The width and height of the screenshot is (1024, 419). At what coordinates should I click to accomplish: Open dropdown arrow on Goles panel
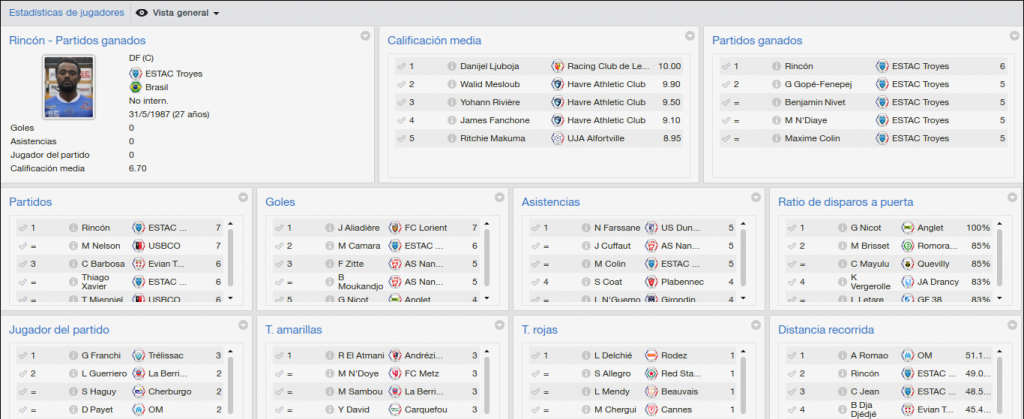pyautogui.click(x=500, y=197)
